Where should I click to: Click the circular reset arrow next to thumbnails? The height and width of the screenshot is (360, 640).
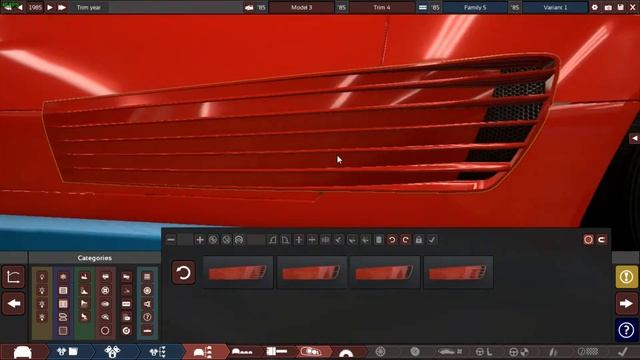(183, 272)
